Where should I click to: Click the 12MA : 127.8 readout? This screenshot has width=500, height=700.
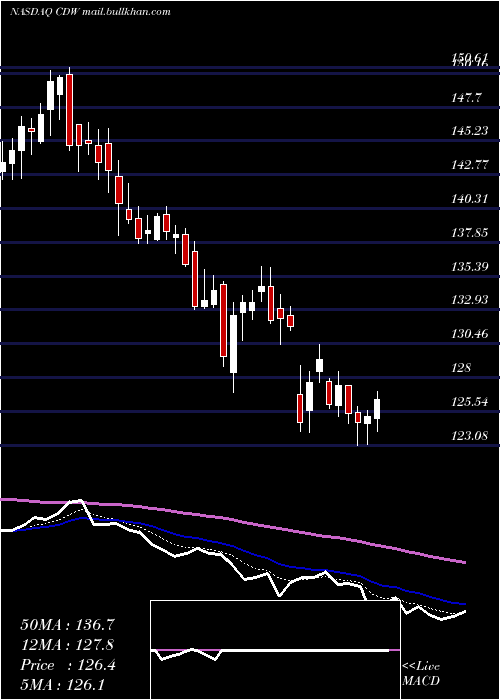(x=67, y=645)
